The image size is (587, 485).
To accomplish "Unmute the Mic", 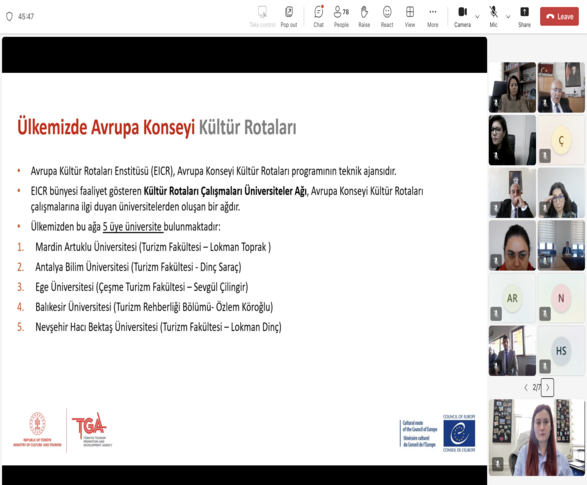I will pyautogui.click(x=493, y=16).
